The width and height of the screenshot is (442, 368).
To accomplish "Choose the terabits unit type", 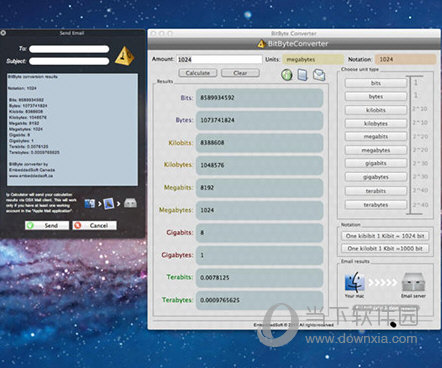I will [376, 191].
